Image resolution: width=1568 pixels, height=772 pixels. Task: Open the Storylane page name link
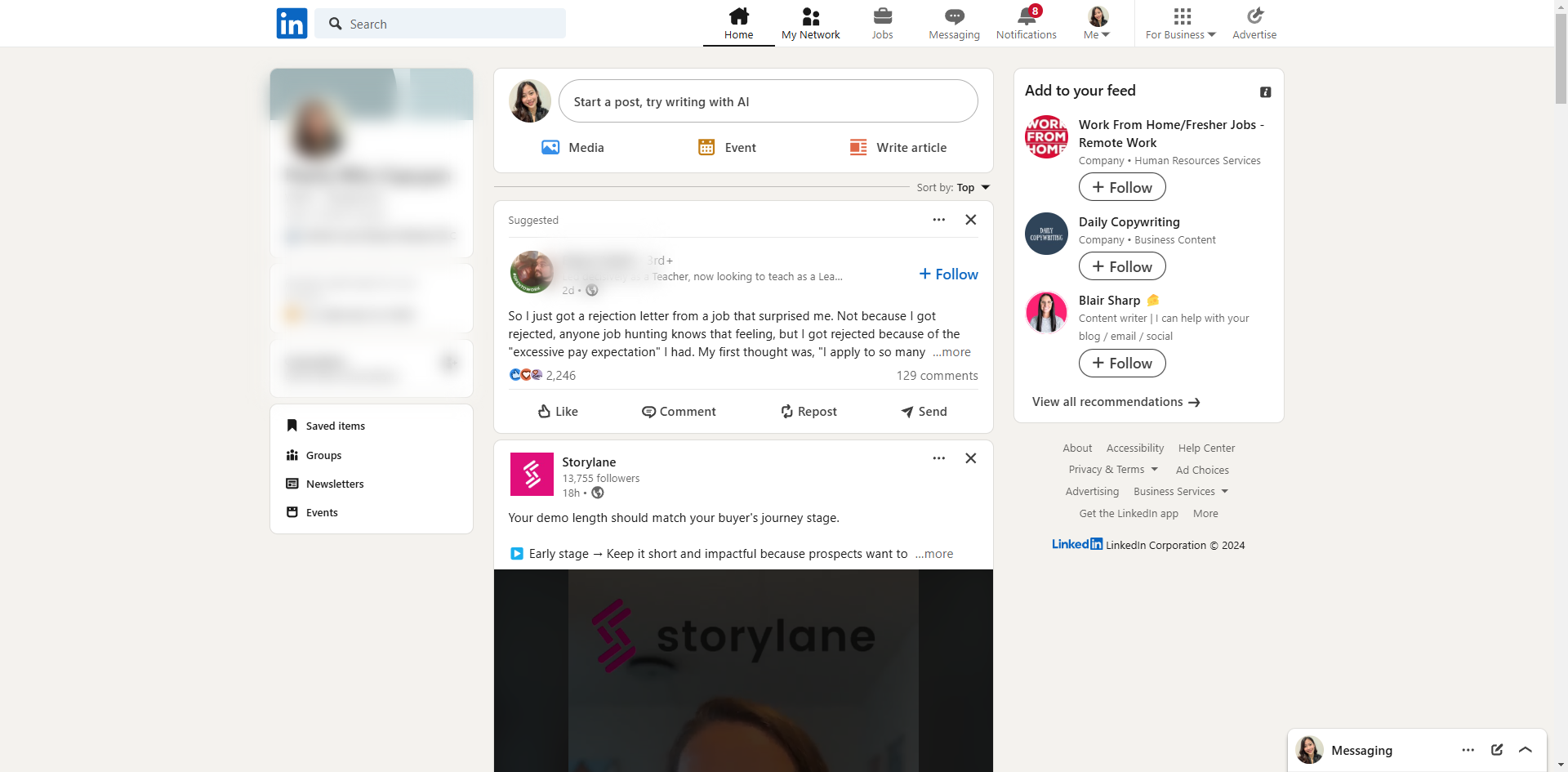click(x=589, y=462)
